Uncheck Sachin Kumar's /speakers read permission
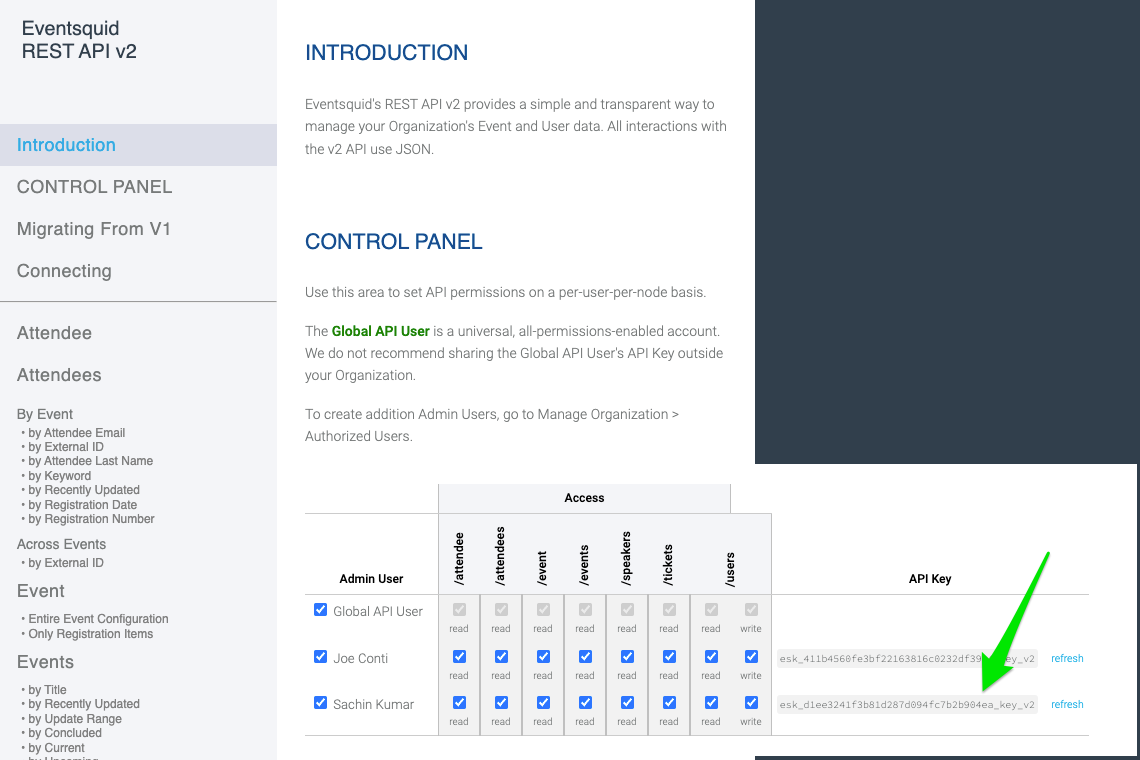This screenshot has height=760, width=1140. tap(627, 703)
